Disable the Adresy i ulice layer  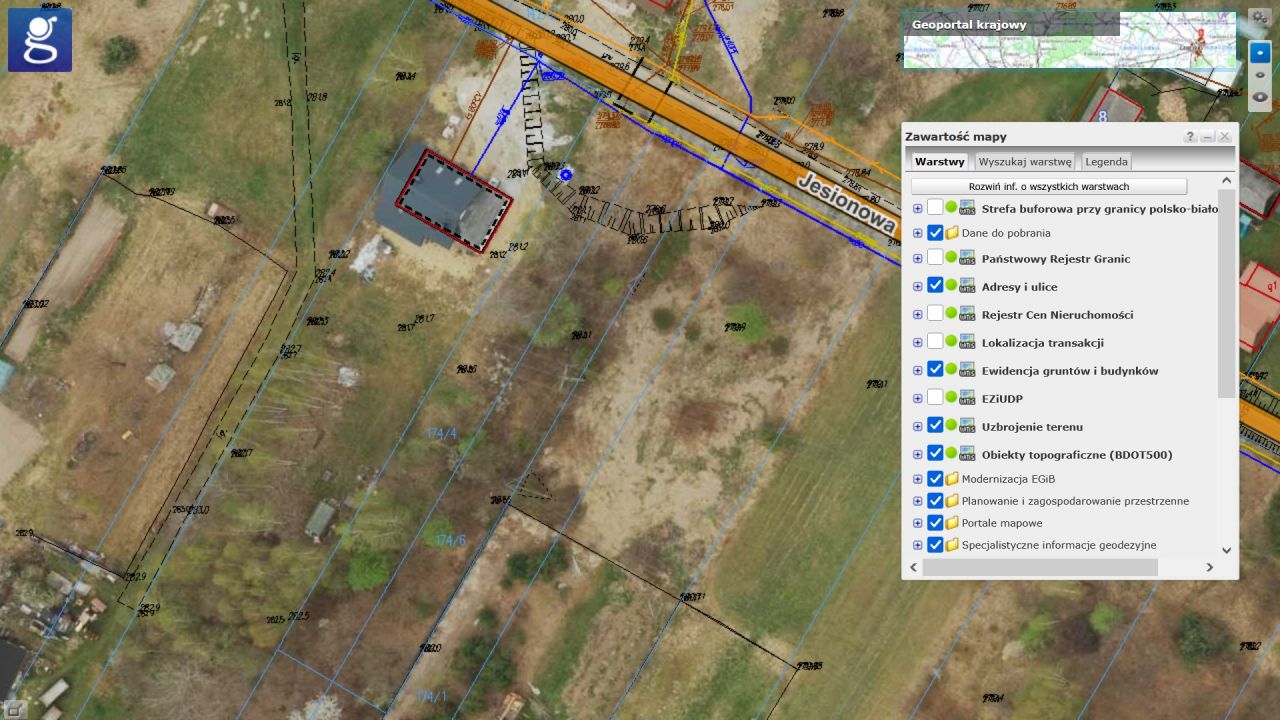pos(935,286)
